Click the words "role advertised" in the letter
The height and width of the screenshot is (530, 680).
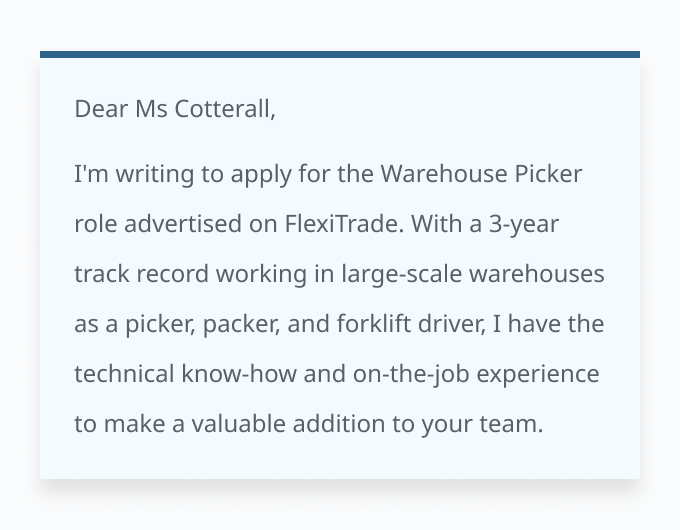tap(158, 224)
